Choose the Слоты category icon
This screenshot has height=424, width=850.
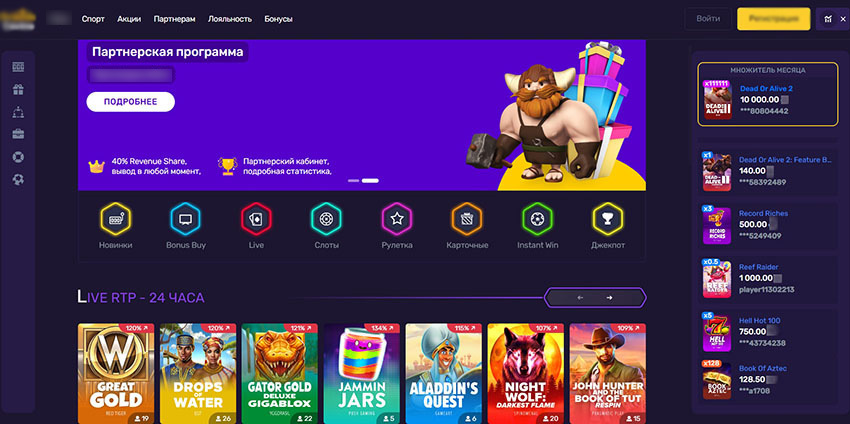click(x=326, y=218)
